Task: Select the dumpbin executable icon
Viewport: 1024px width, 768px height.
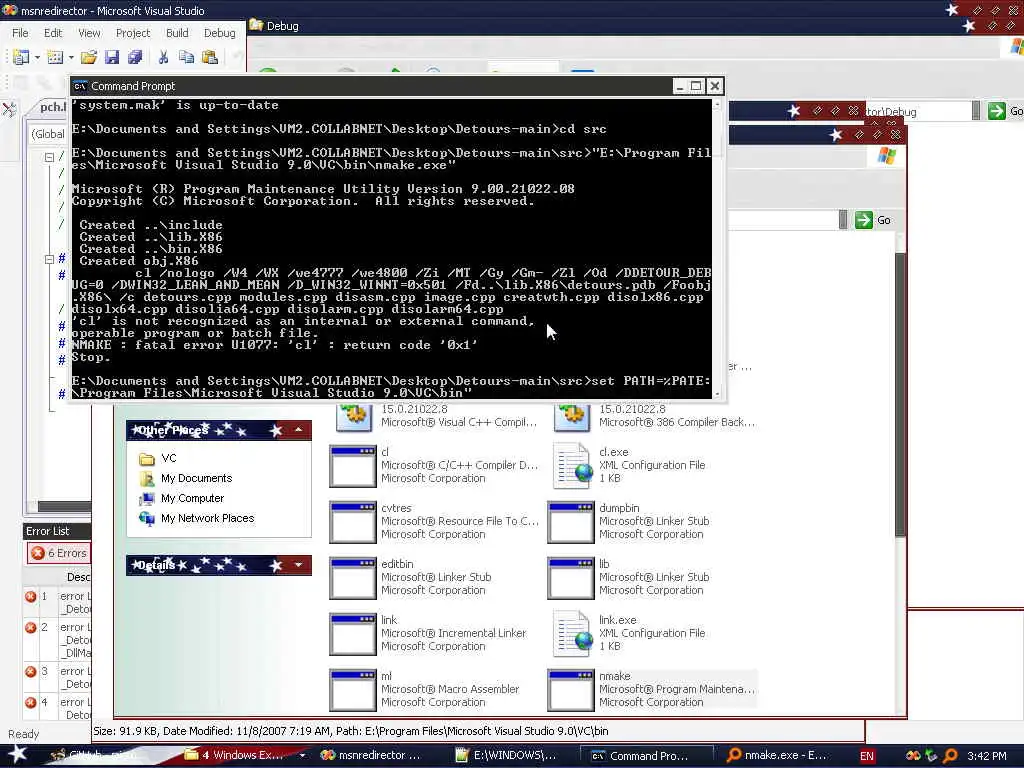Action: click(x=571, y=522)
